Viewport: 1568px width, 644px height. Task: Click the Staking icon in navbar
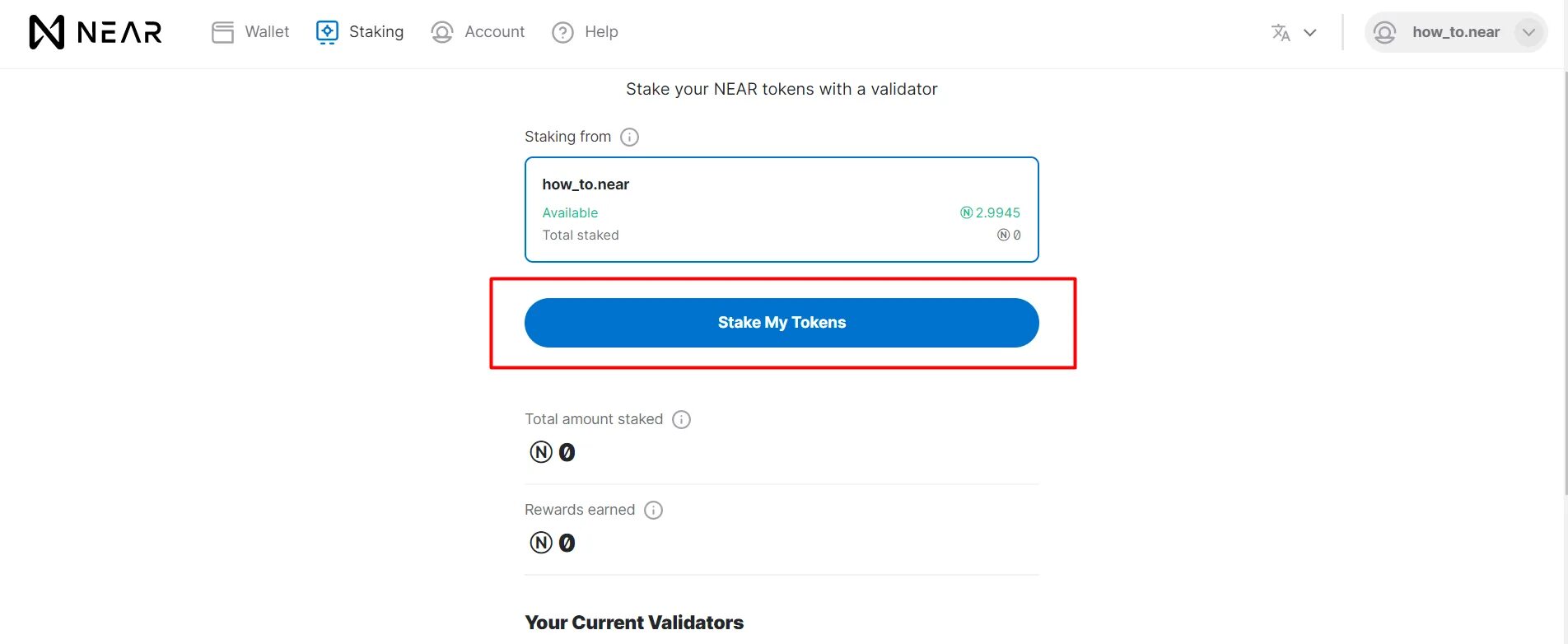tap(327, 32)
